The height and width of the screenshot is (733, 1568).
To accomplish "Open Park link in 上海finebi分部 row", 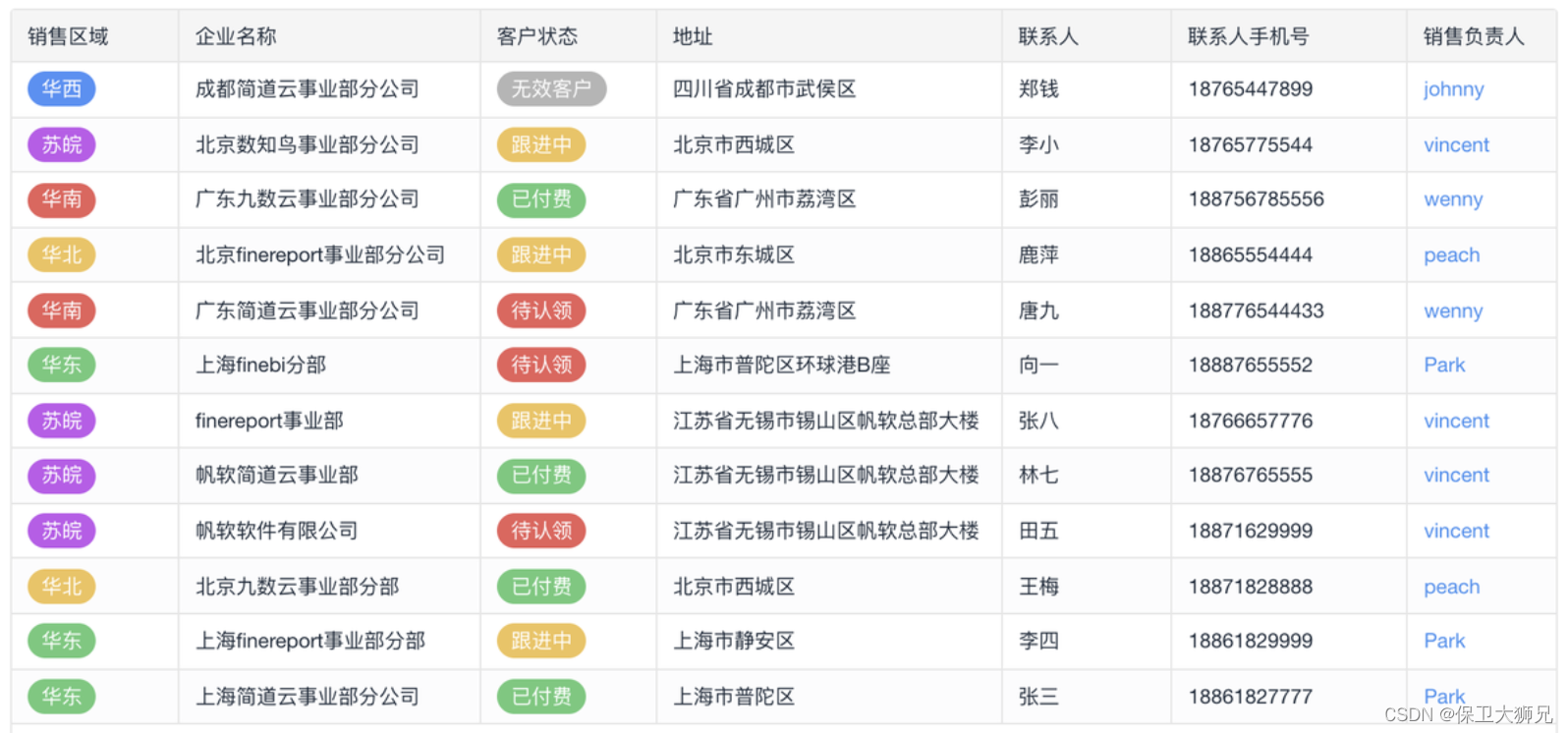I will click(x=1444, y=365).
